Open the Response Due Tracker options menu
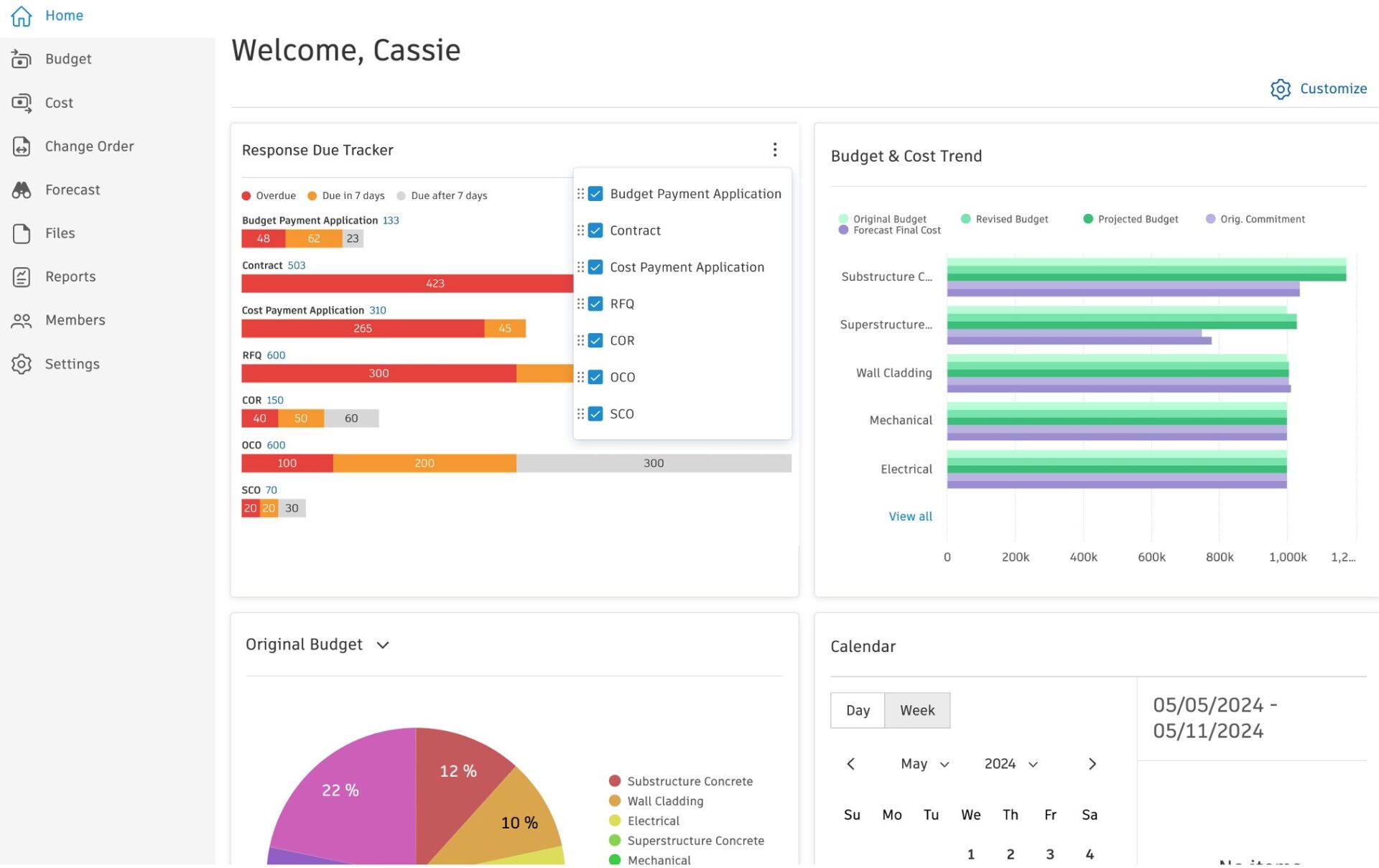 coord(775,149)
